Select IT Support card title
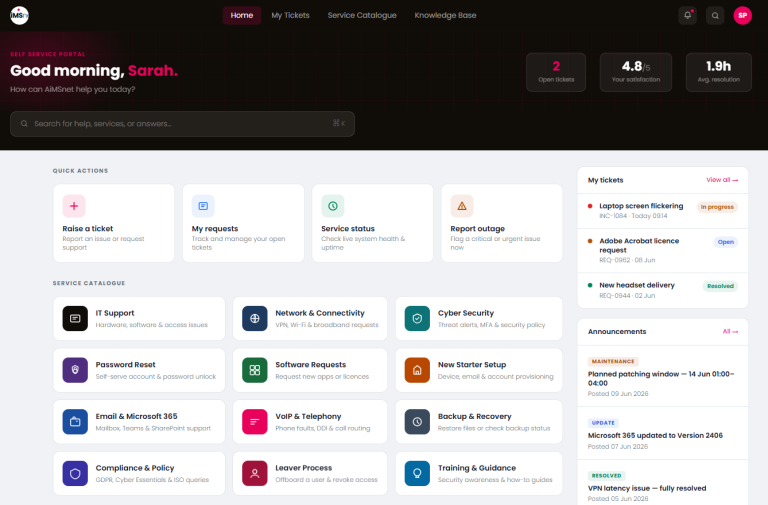The image size is (768, 505). [x=115, y=313]
